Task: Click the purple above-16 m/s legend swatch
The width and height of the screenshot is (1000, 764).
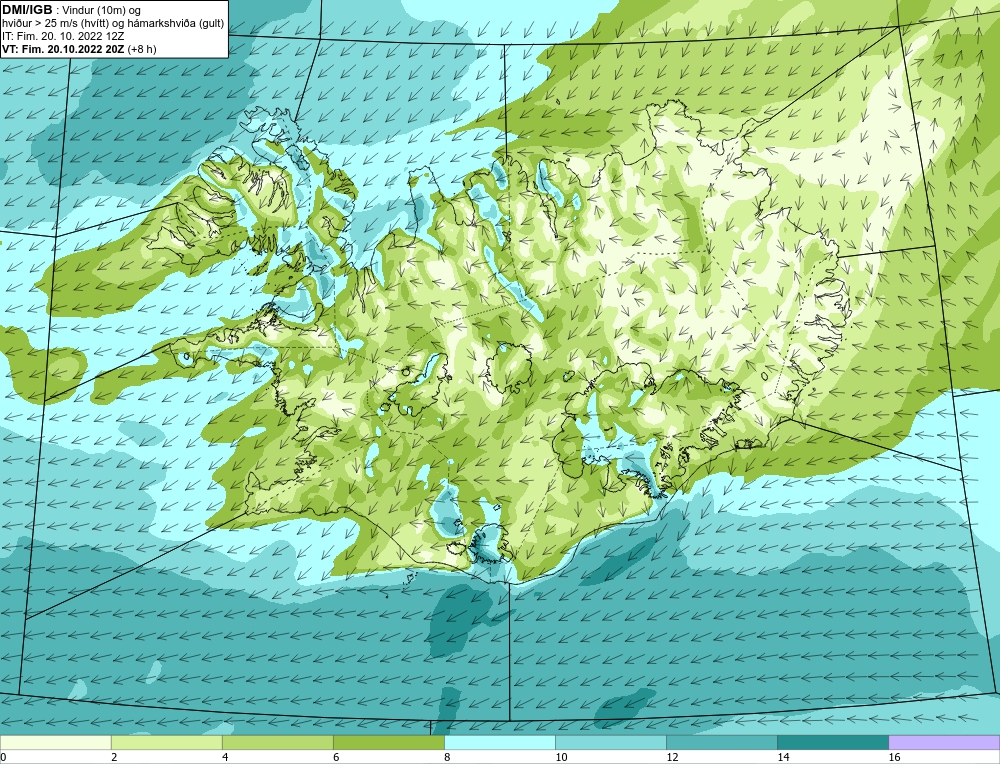Action: point(944,742)
